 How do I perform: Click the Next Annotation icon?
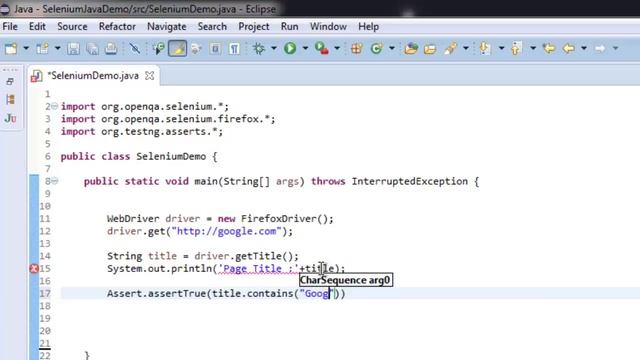pos(485,49)
